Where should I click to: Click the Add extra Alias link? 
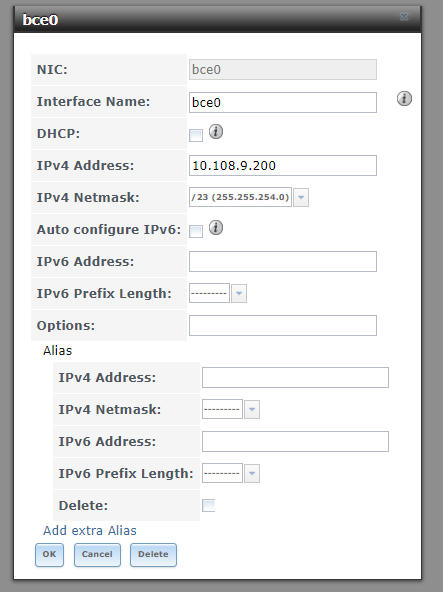tap(90, 530)
